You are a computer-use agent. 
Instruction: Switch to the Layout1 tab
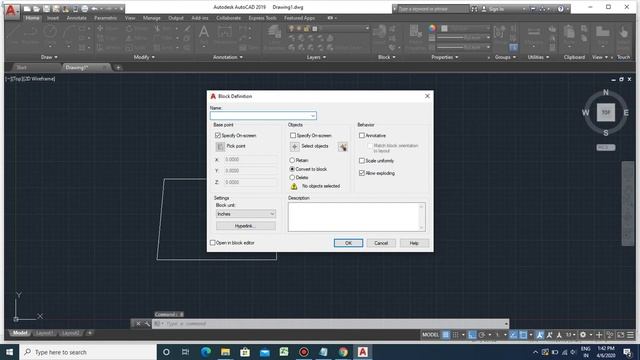pos(44,333)
